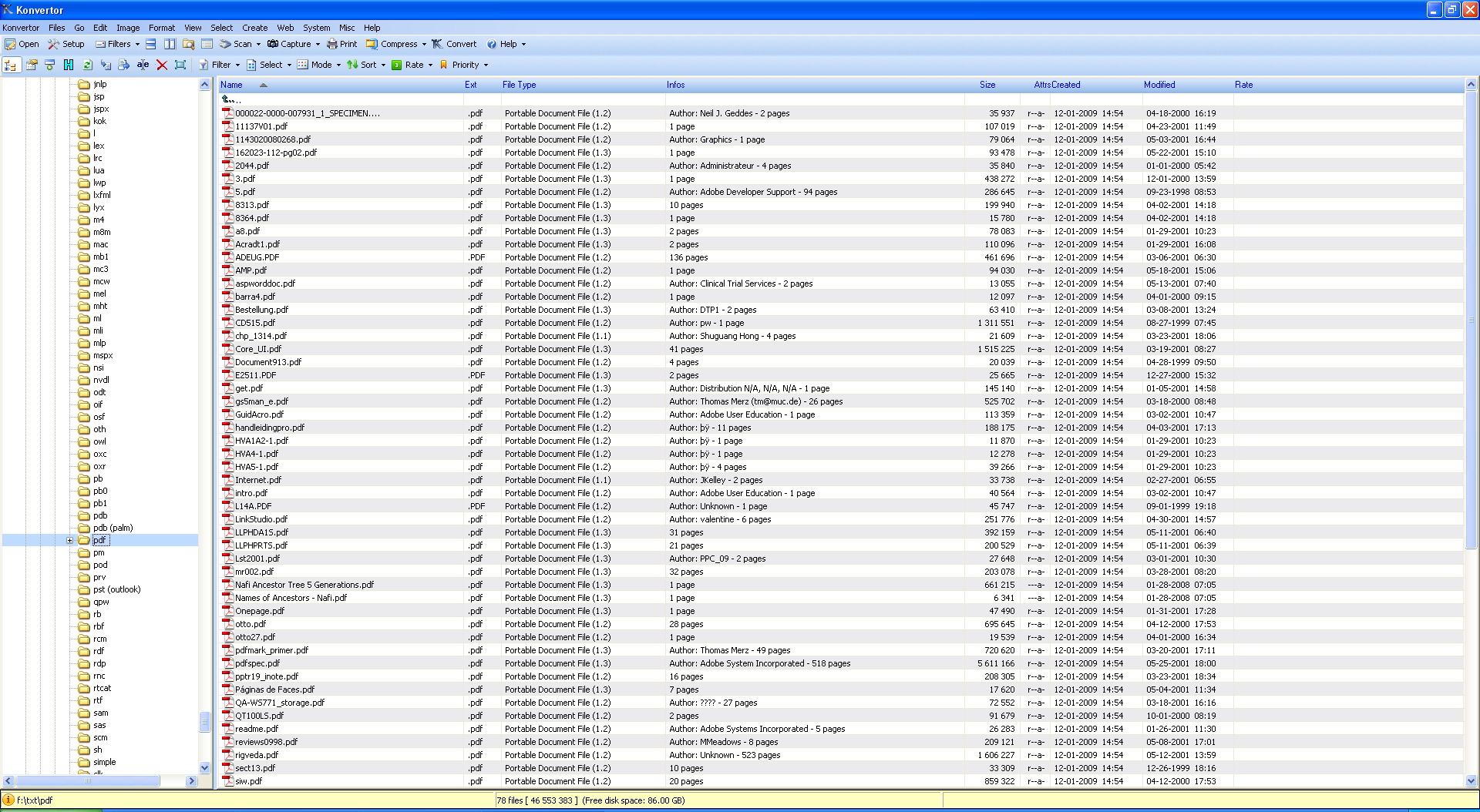The height and width of the screenshot is (812, 1480).
Task: Click the horizontal split view icon
Action: 151,44
